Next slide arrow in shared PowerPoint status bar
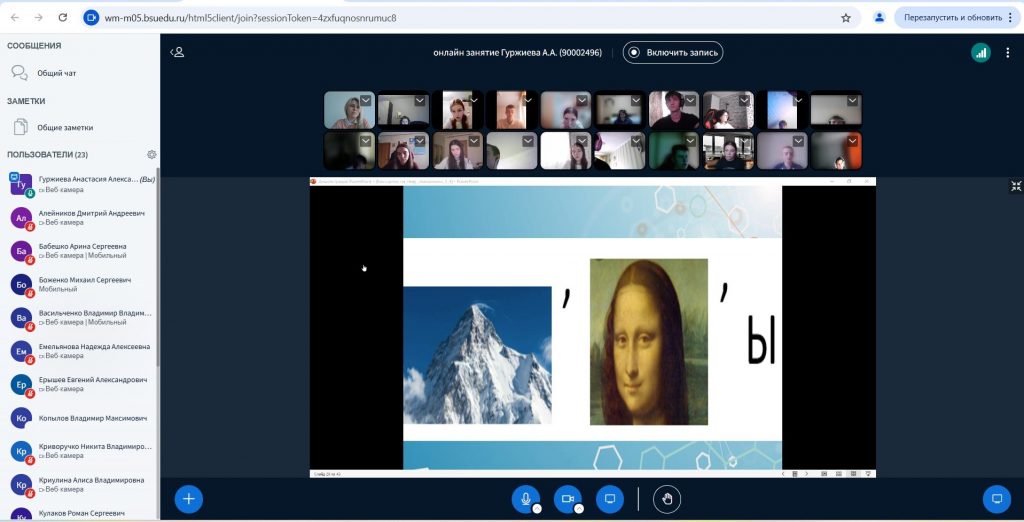The height and width of the screenshot is (522, 1024). click(x=807, y=474)
